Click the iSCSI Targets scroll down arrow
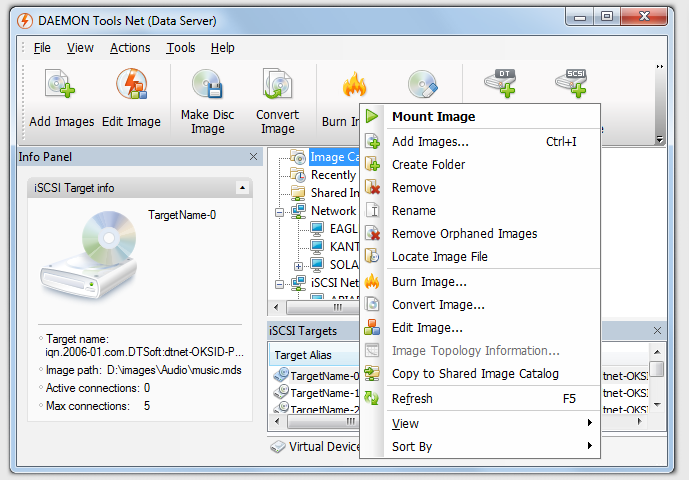Image resolution: width=689 pixels, height=480 pixels. [657, 404]
